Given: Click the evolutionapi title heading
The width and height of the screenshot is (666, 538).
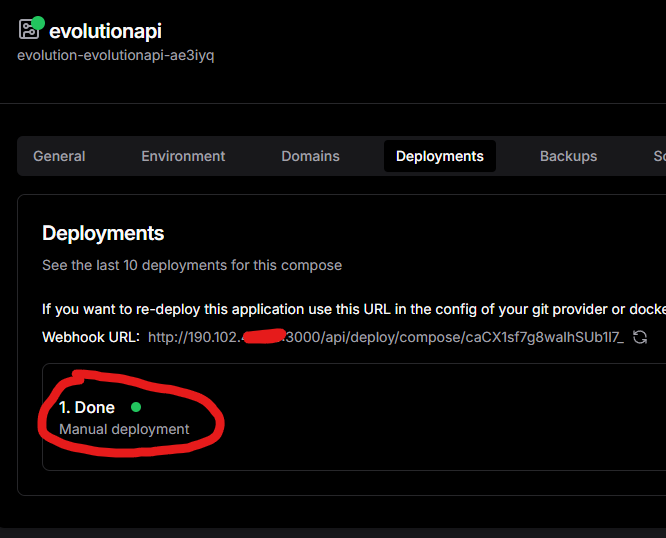Looking at the screenshot, I should pyautogui.click(x=105, y=31).
